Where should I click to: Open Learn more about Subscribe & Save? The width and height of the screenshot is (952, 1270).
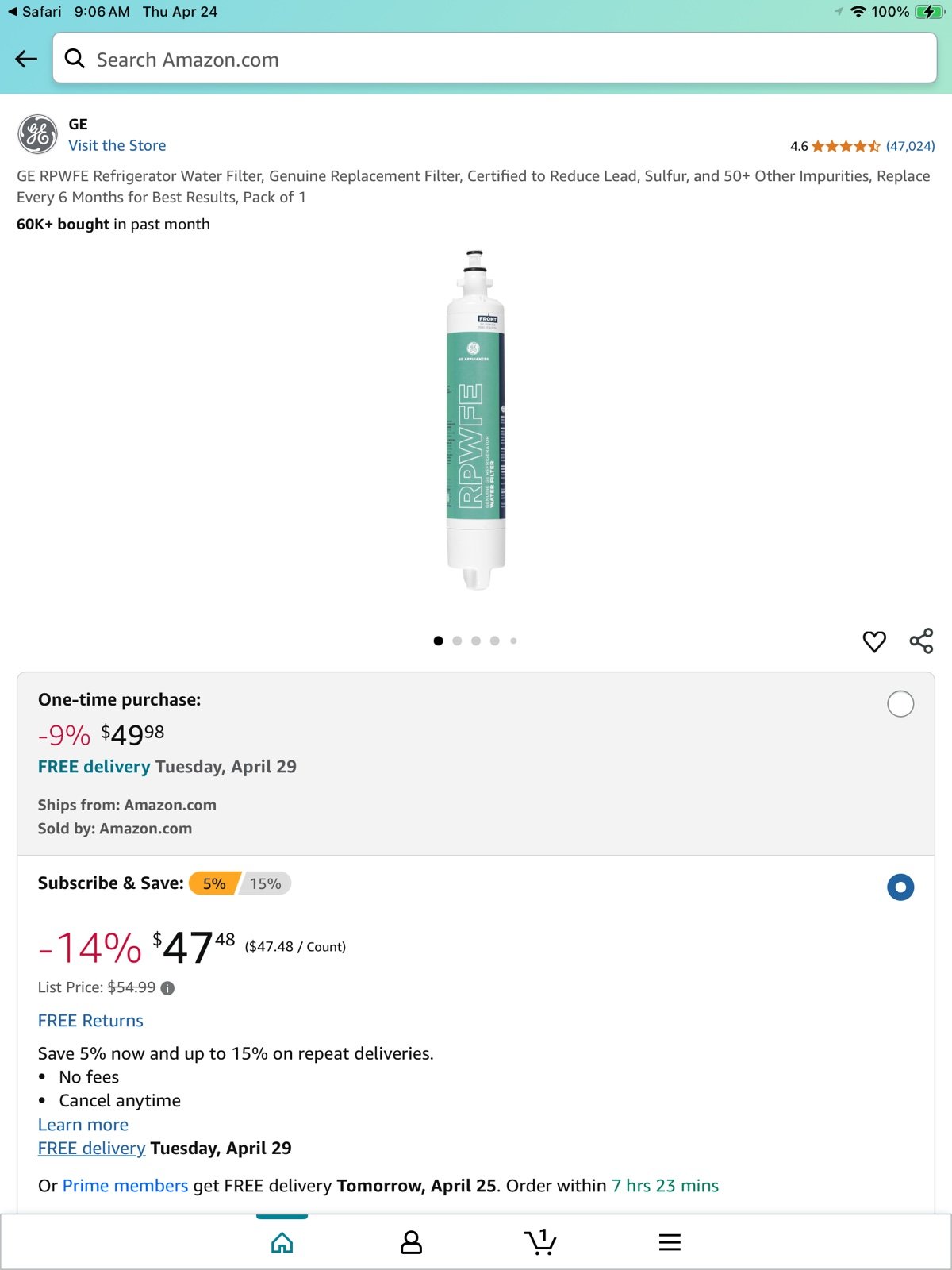[83, 1125]
